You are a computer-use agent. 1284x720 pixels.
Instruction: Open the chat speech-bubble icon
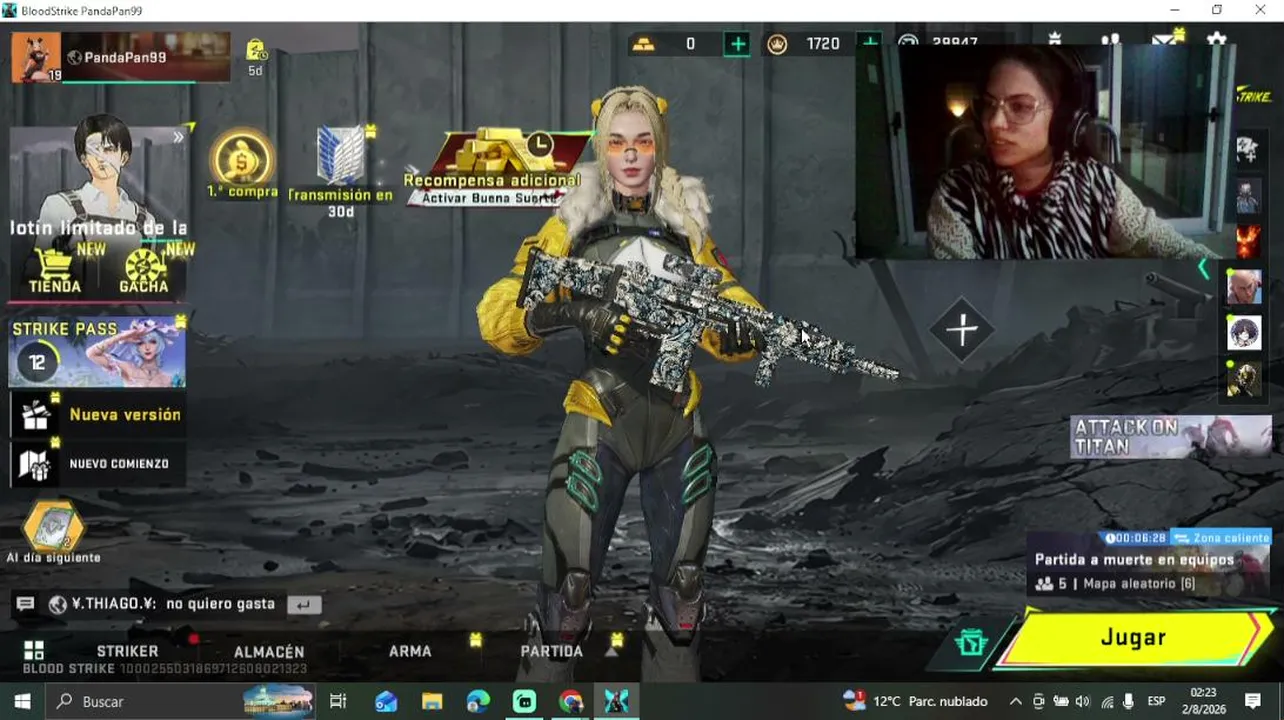coord(26,604)
